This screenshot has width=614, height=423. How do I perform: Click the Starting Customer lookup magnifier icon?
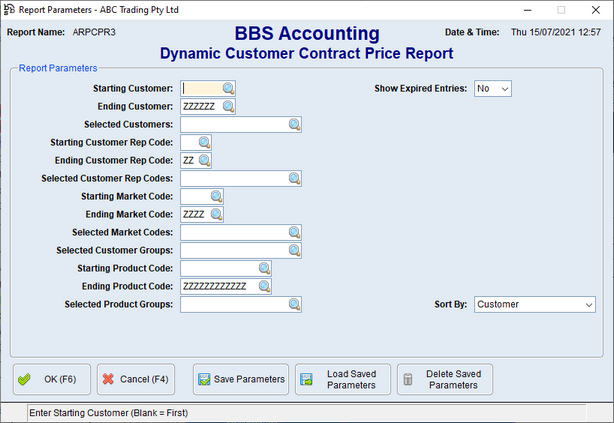[228, 89]
